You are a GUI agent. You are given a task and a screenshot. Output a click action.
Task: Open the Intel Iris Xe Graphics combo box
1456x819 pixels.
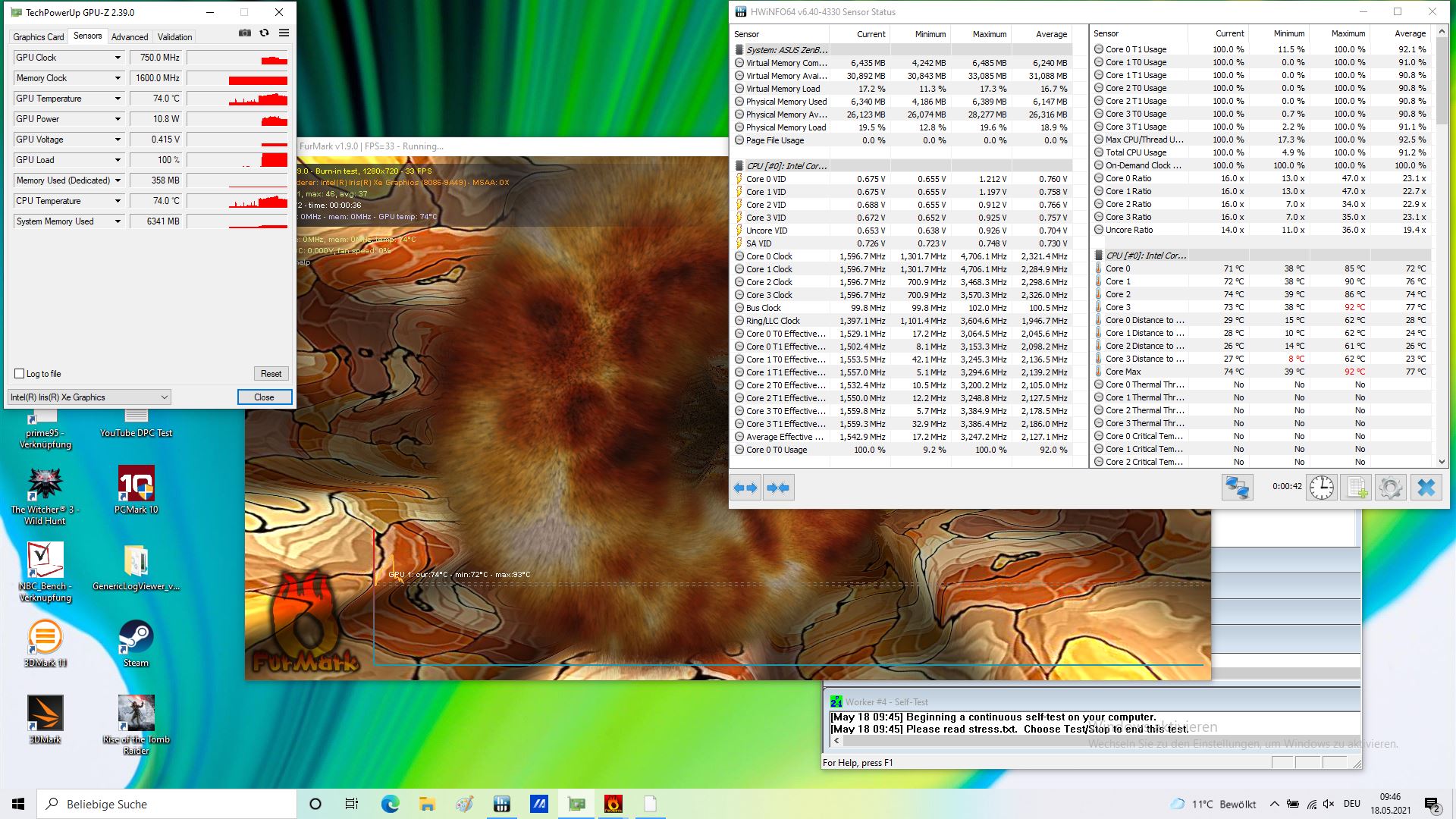pyautogui.click(x=89, y=397)
